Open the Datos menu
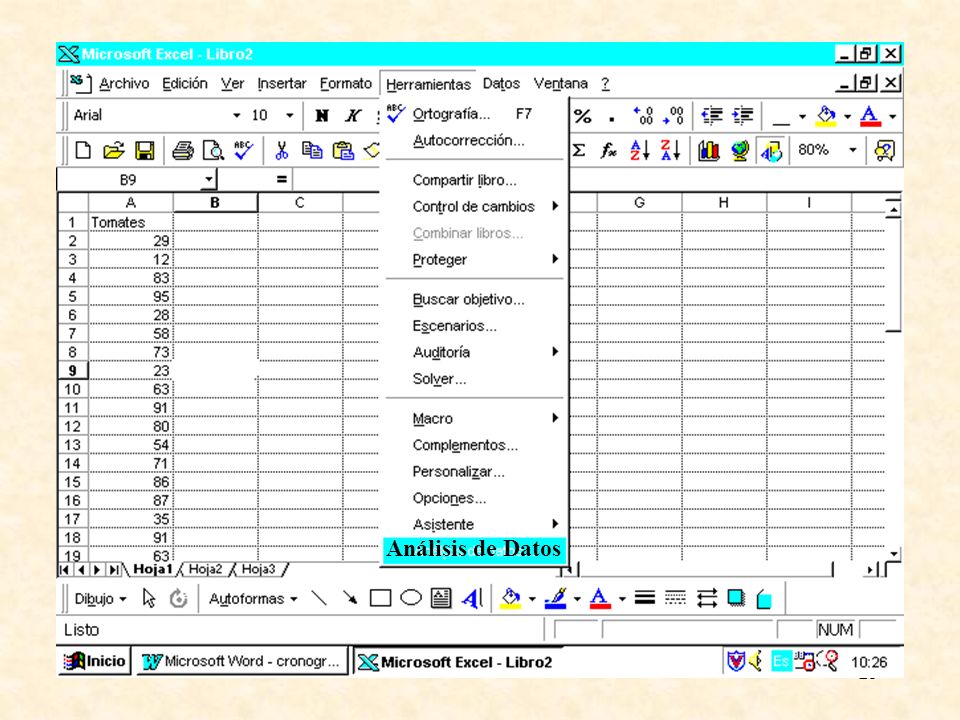The height and width of the screenshot is (720, 960). pos(501,83)
